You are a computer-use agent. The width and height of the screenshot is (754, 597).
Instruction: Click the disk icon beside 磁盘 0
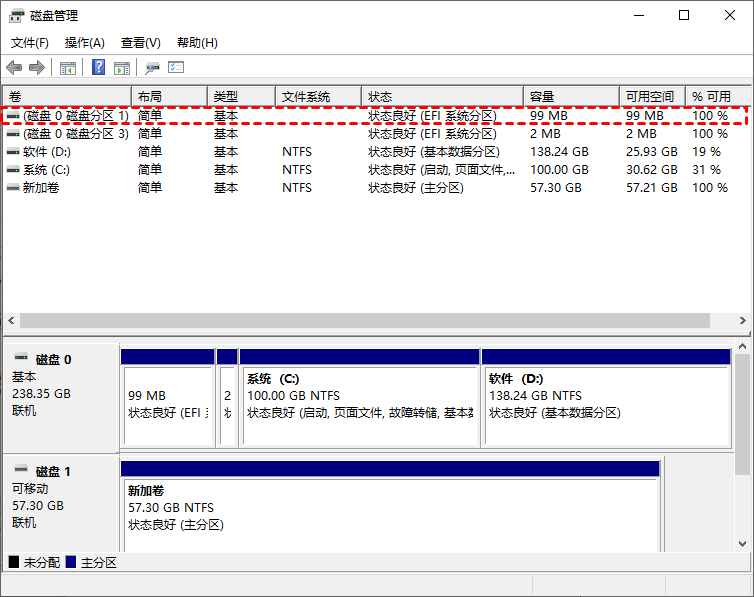point(21,357)
